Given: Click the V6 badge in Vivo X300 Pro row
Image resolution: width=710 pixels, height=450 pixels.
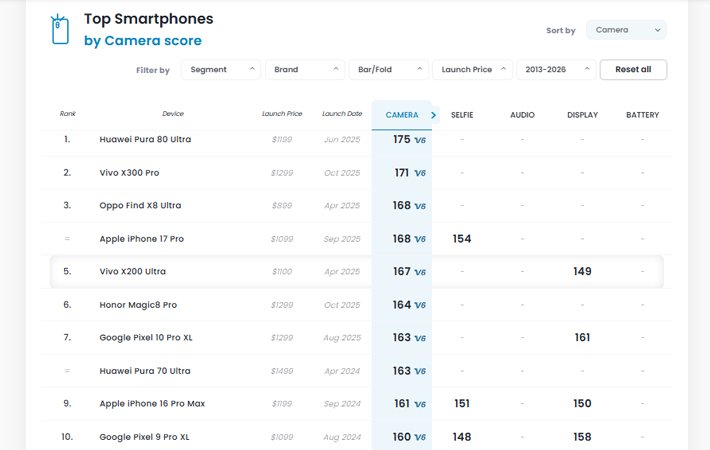Looking at the screenshot, I should click(x=420, y=173).
